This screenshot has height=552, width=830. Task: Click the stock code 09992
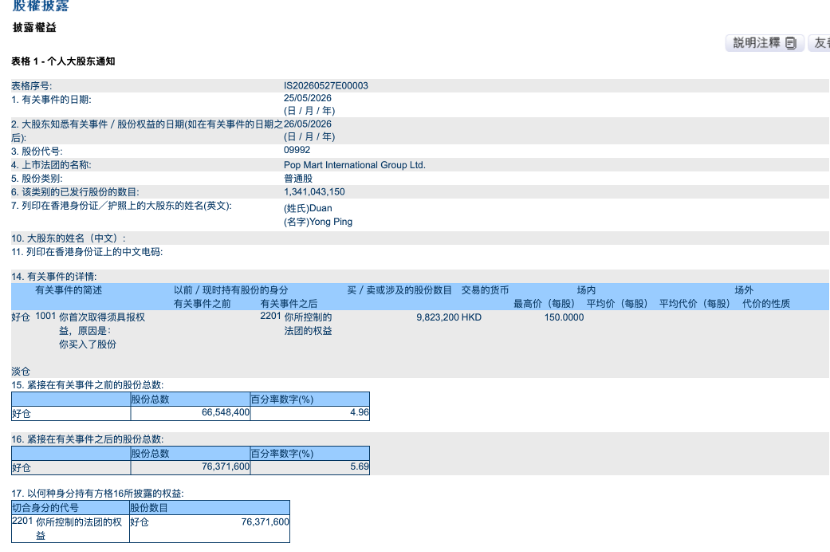pos(297,150)
